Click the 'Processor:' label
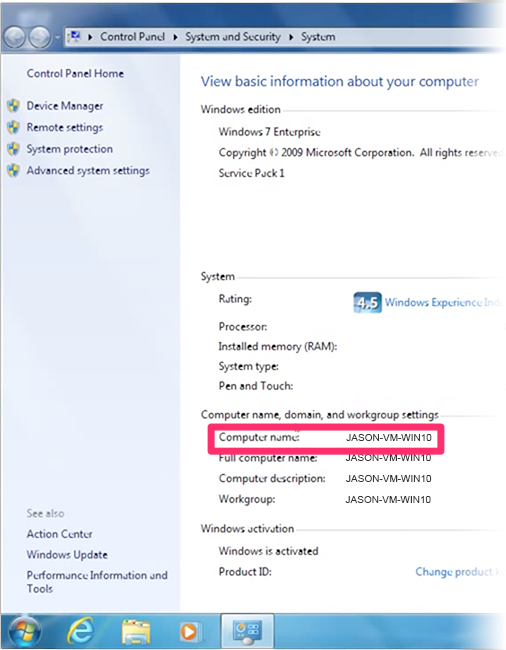The width and height of the screenshot is (506, 650). pyautogui.click(x=243, y=327)
